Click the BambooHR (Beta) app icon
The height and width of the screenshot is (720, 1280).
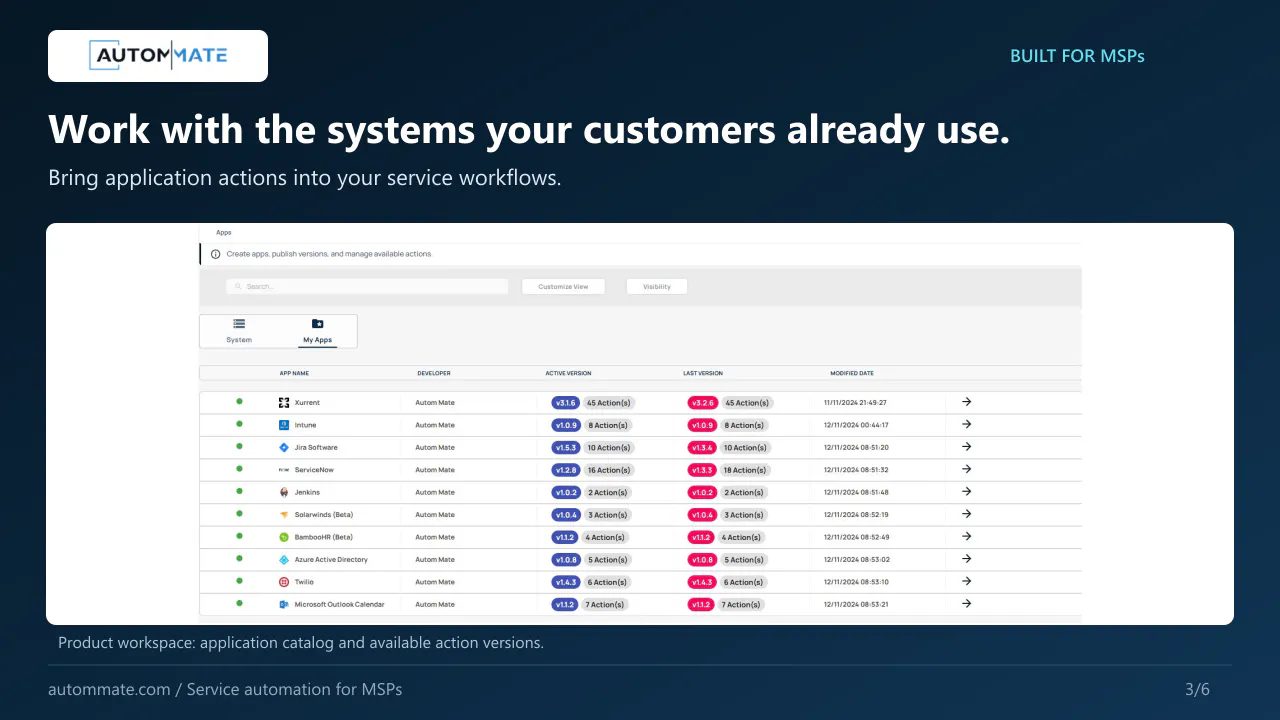click(284, 537)
